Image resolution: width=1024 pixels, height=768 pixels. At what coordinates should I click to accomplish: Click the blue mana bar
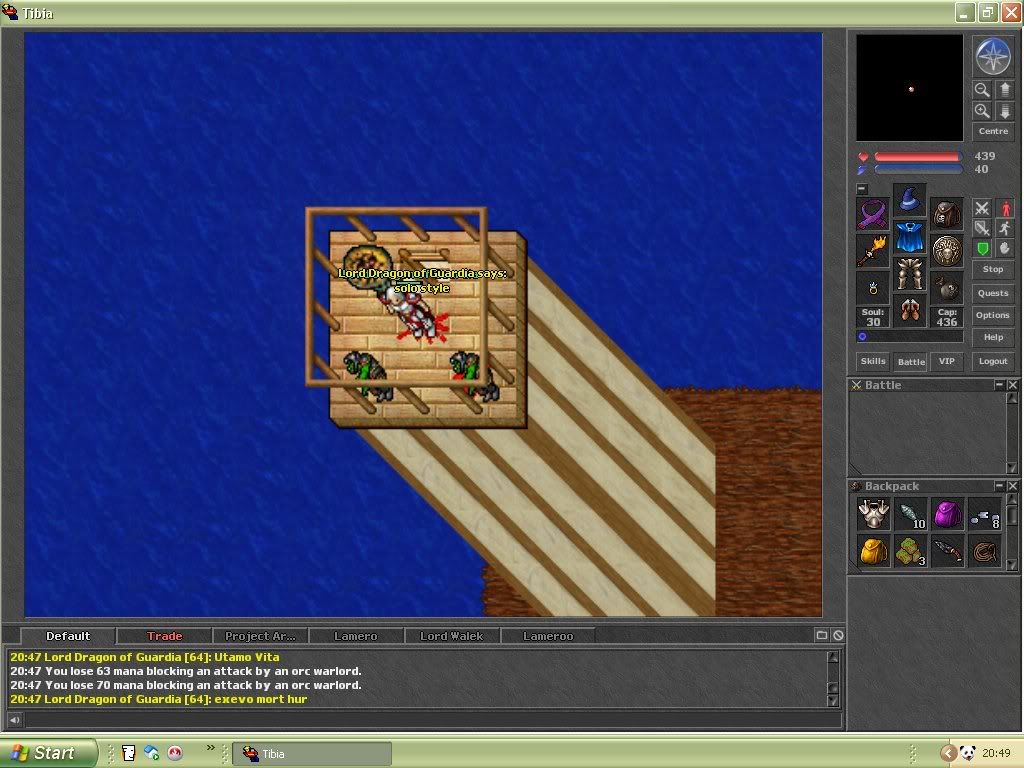click(x=917, y=170)
